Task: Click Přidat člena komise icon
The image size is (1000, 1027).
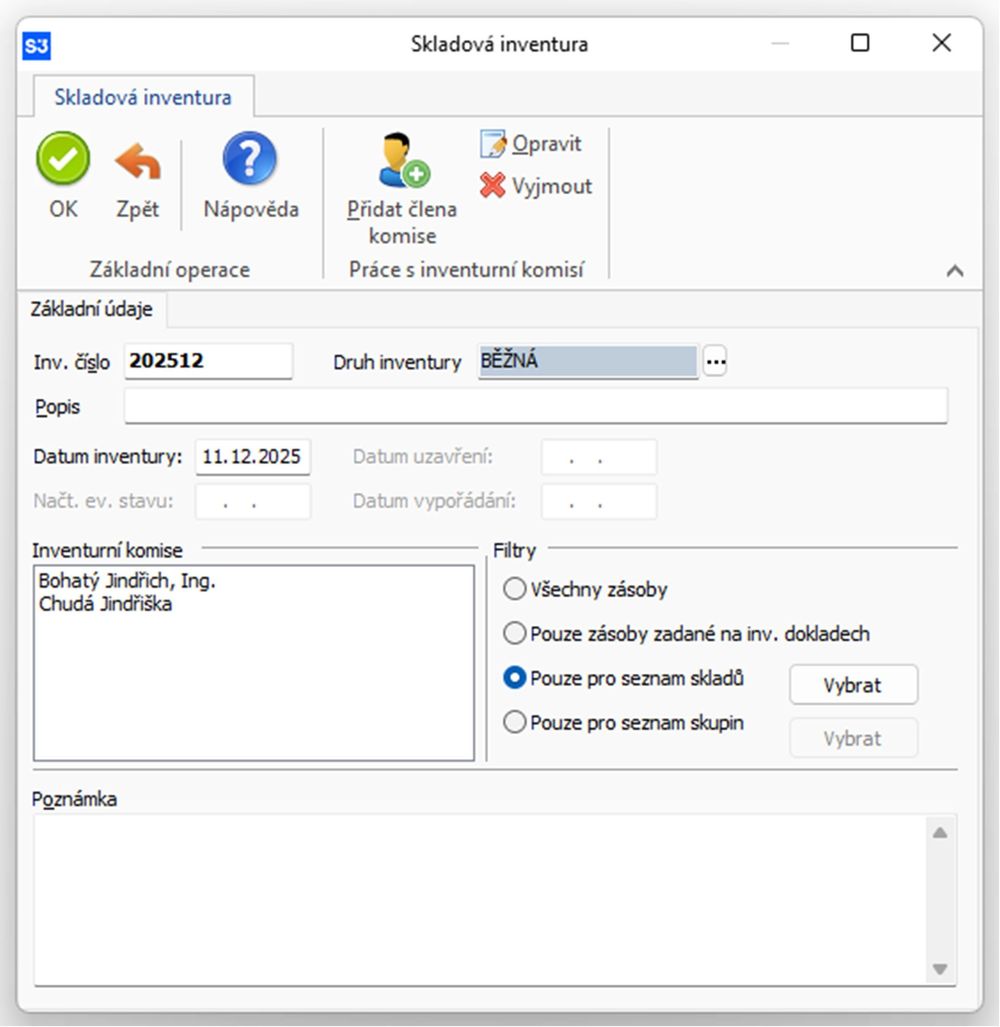Action: click(403, 161)
